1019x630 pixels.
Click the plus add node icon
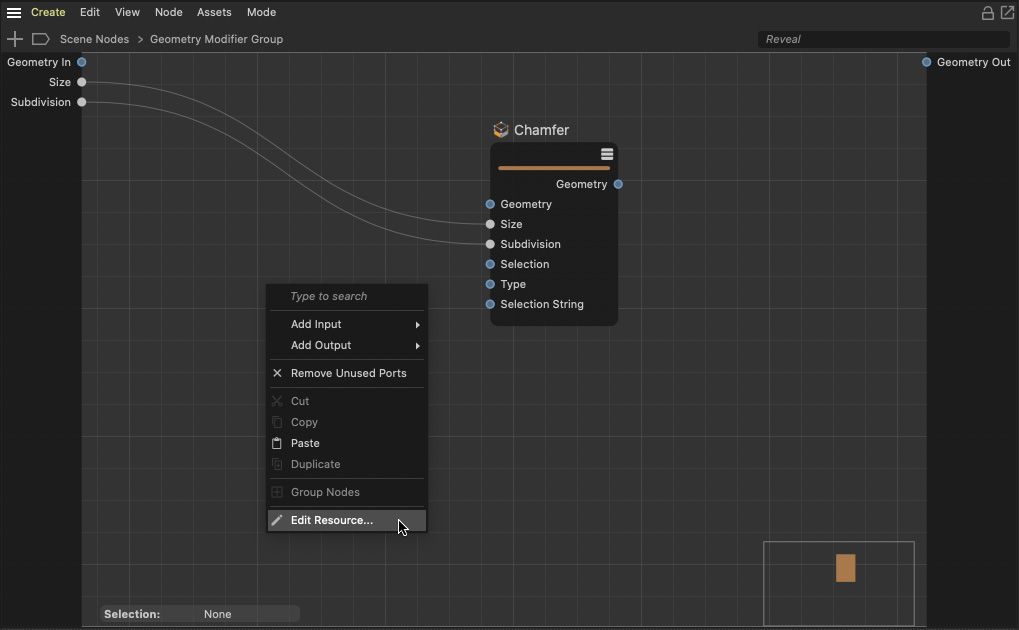pos(15,39)
